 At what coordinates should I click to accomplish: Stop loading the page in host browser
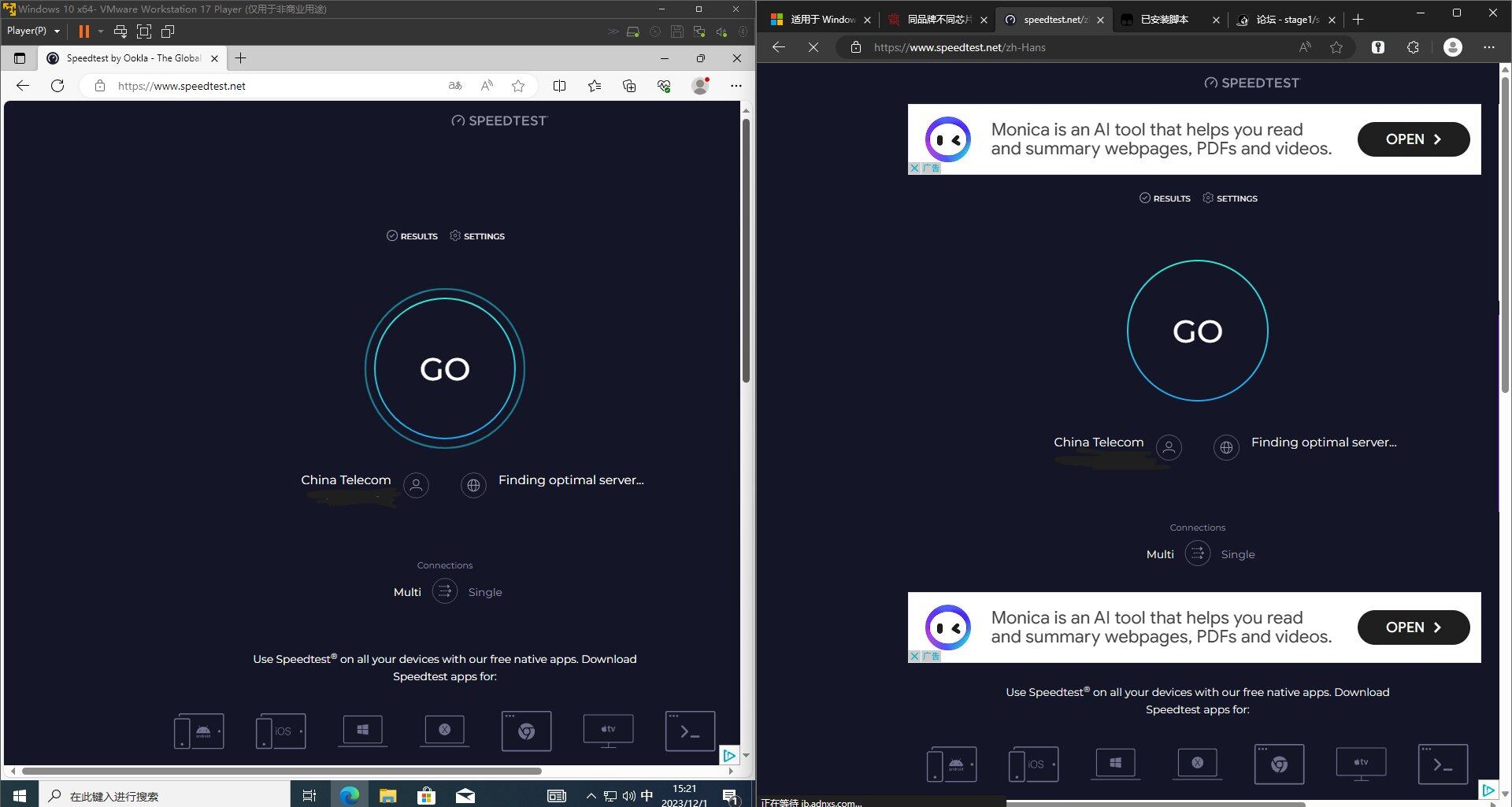pos(813,47)
